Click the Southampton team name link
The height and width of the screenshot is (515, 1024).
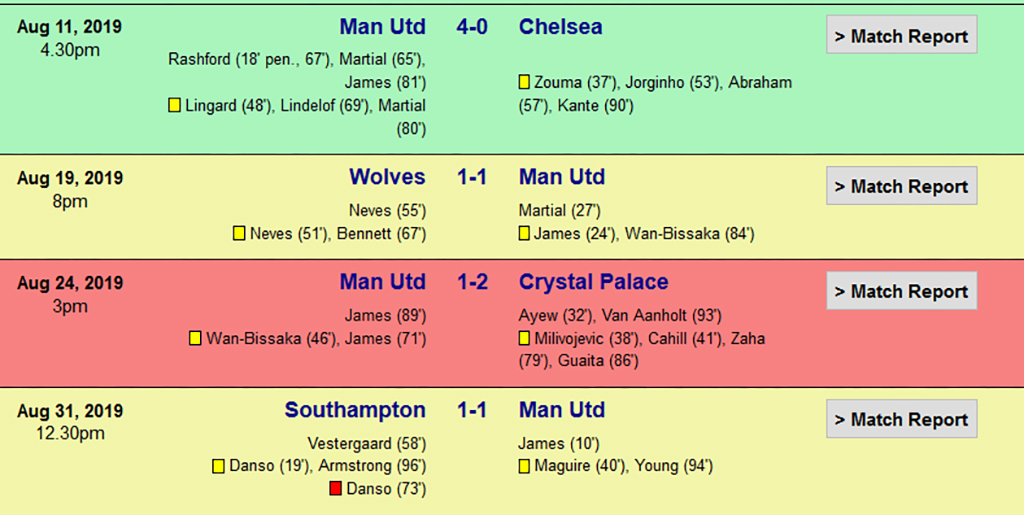click(x=355, y=410)
